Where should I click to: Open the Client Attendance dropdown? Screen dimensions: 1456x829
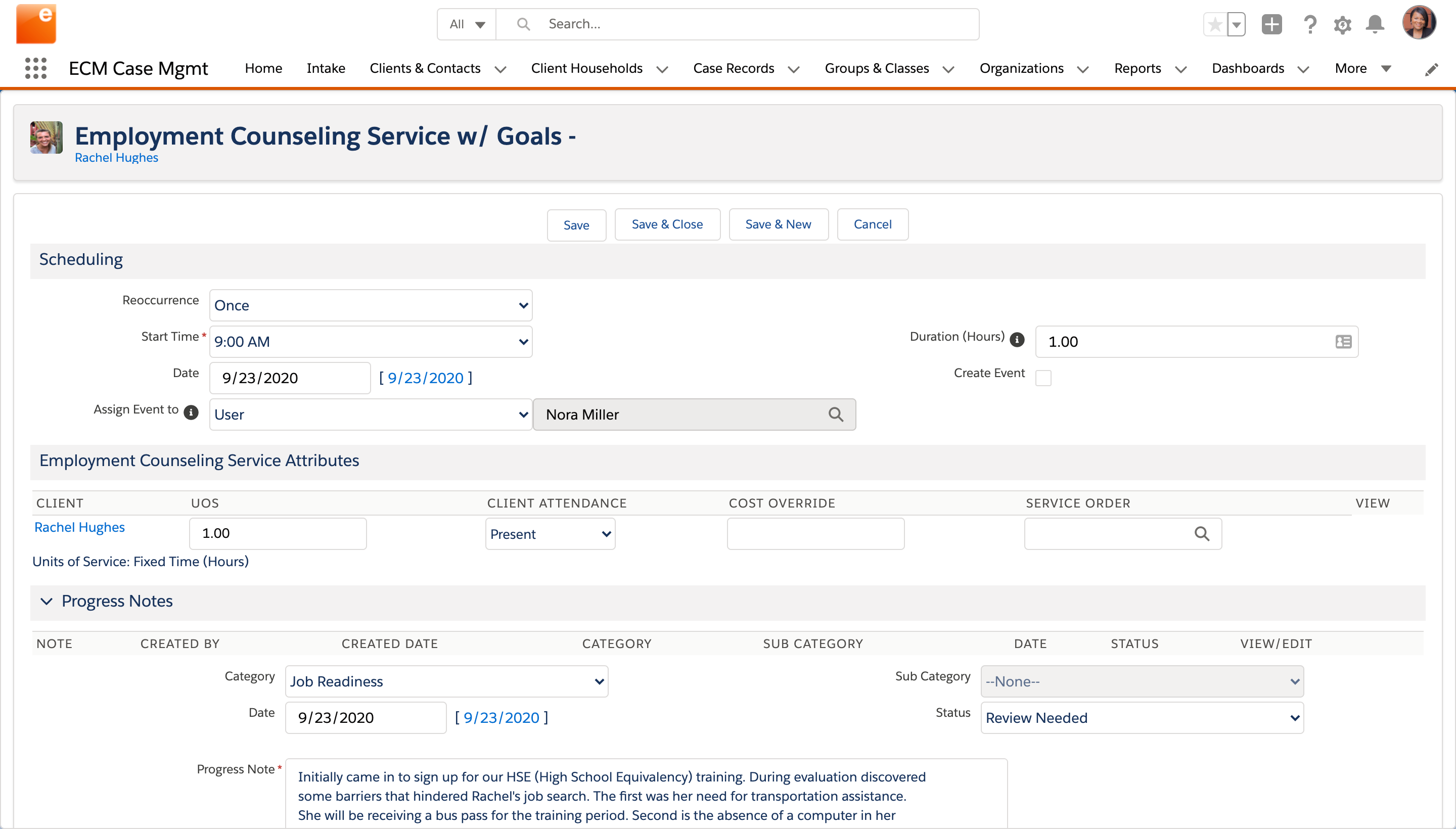tap(550, 534)
